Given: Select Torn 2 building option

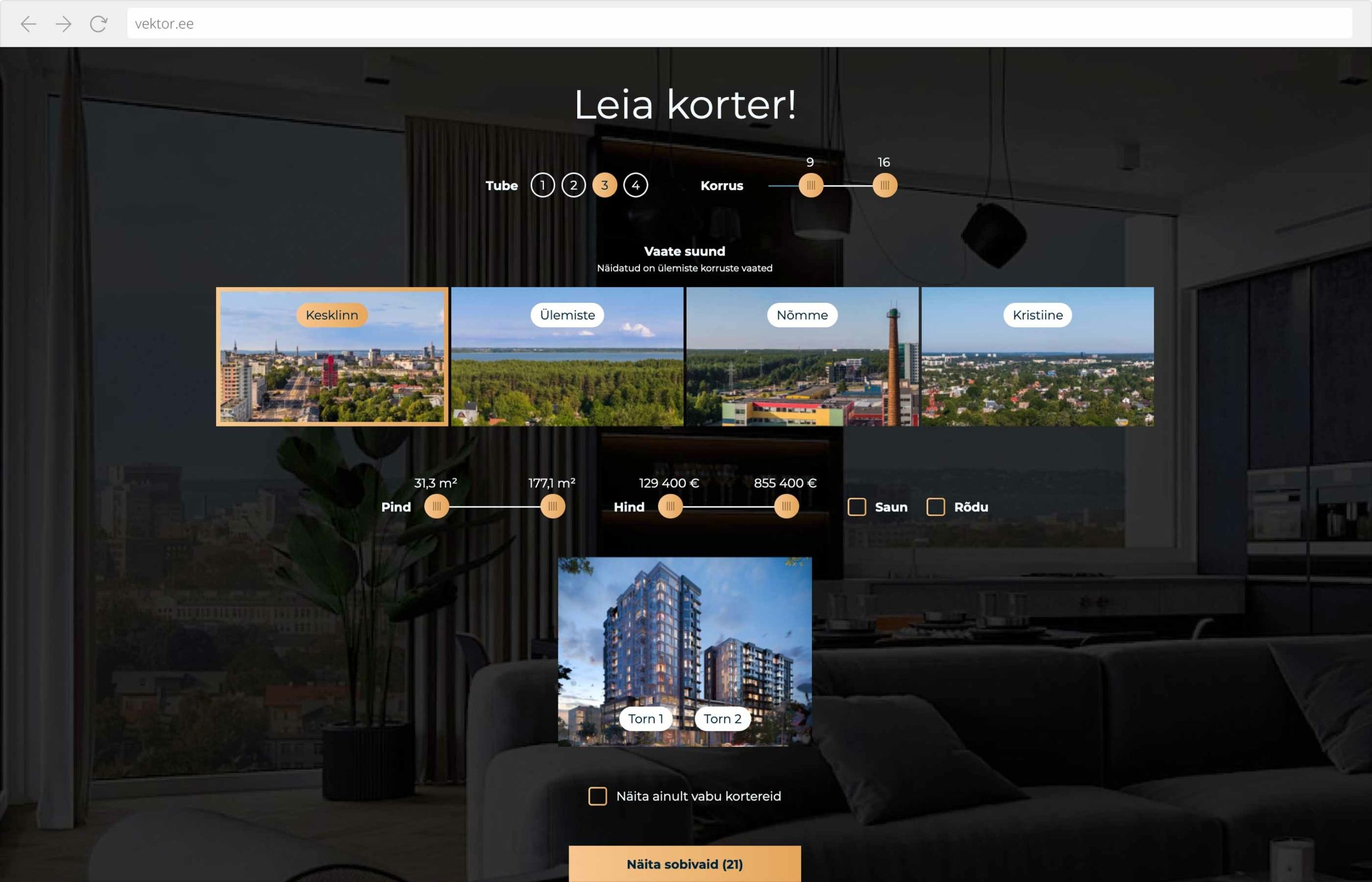Looking at the screenshot, I should 721,719.
